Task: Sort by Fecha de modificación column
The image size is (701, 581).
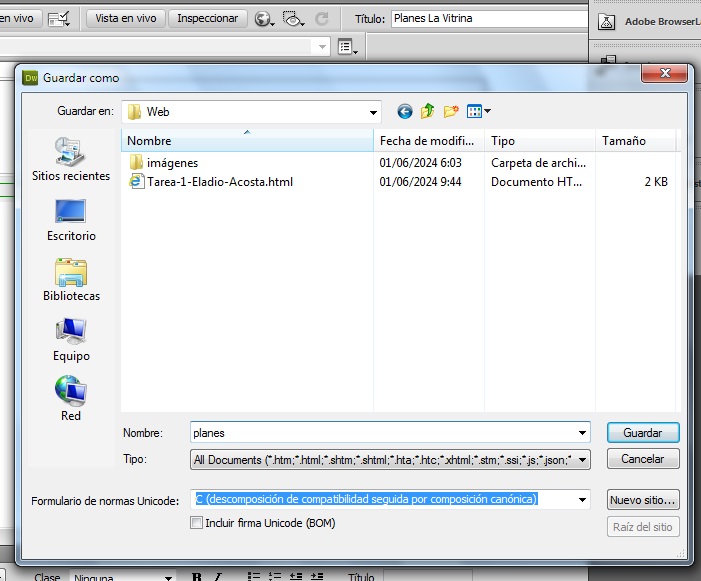Action: tap(429, 141)
